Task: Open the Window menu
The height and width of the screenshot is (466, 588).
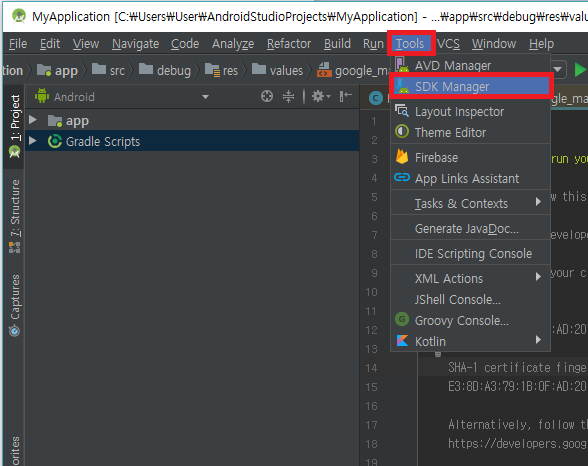Action: [x=494, y=44]
